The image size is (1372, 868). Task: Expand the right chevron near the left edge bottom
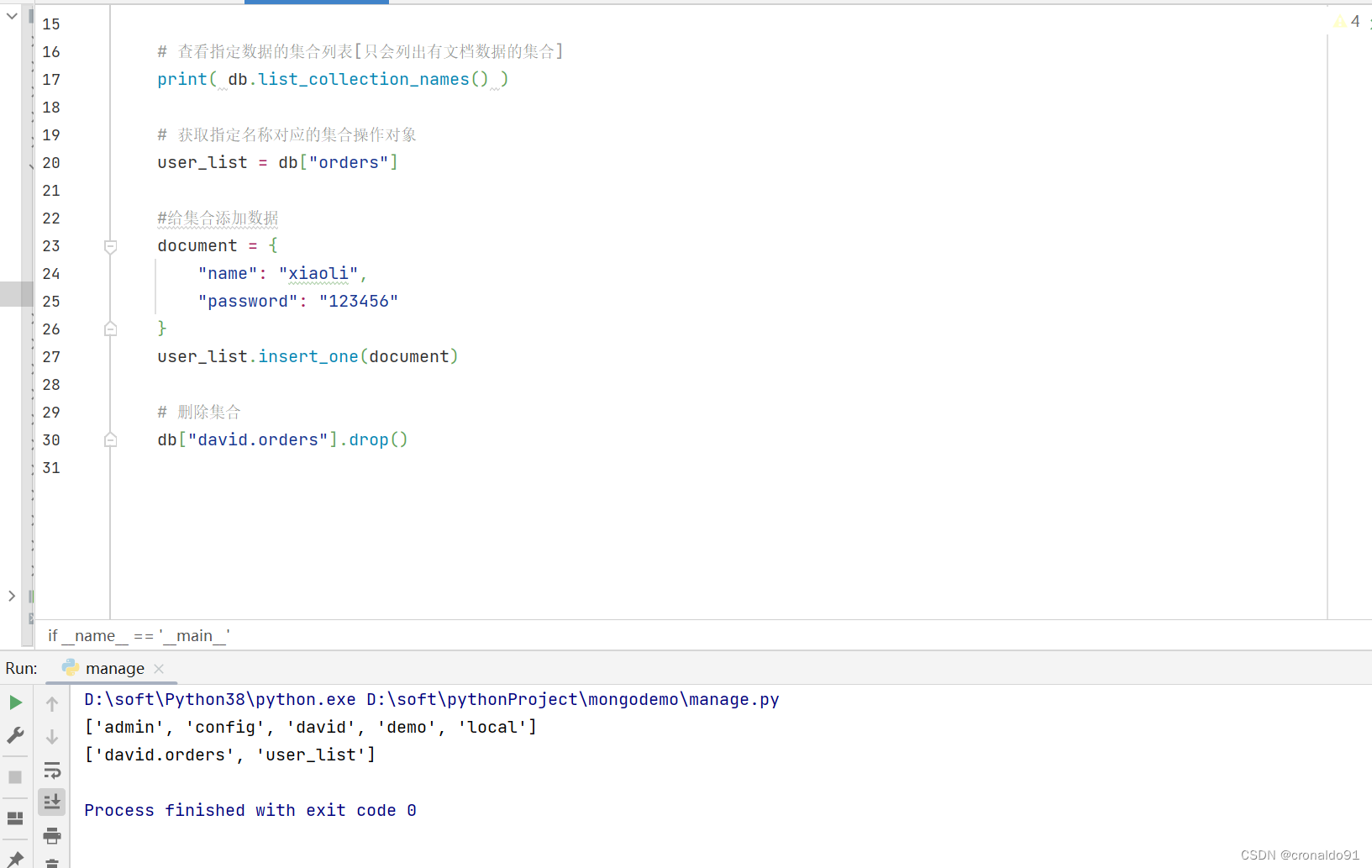coord(12,596)
